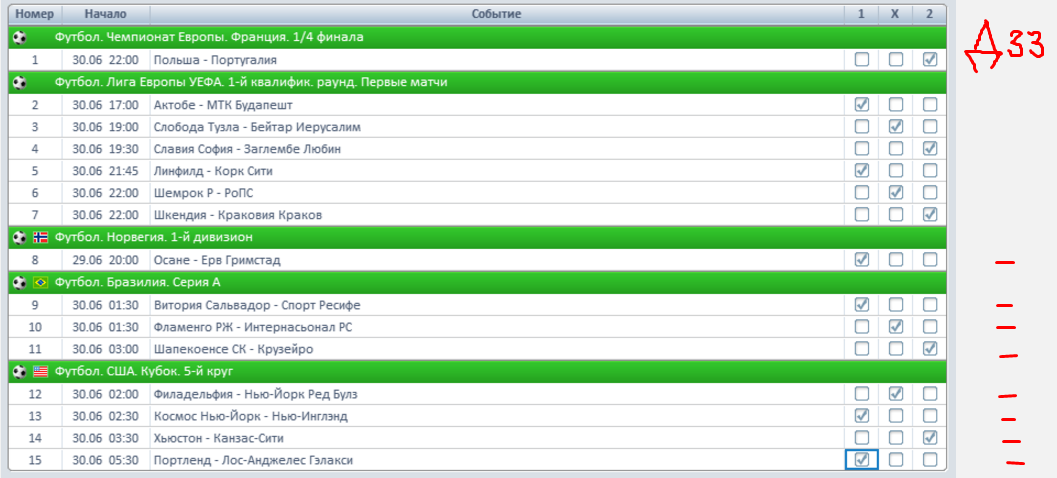Click the soccer ball icon for Лига Европы УЕФА group
This screenshot has width=1057, height=478.
tap(20, 82)
